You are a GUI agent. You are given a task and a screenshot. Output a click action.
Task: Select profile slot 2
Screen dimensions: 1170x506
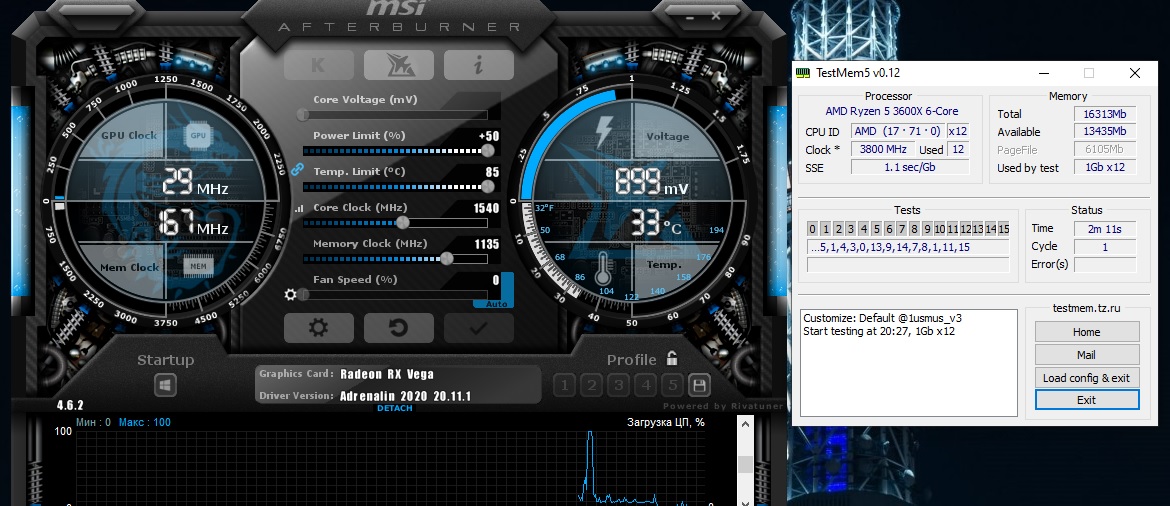pyautogui.click(x=592, y=385)
